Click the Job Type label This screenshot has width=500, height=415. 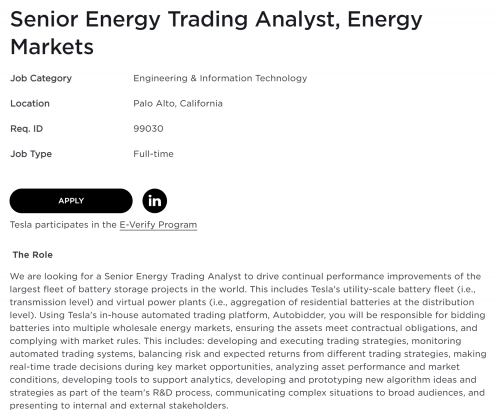(31, 154)
